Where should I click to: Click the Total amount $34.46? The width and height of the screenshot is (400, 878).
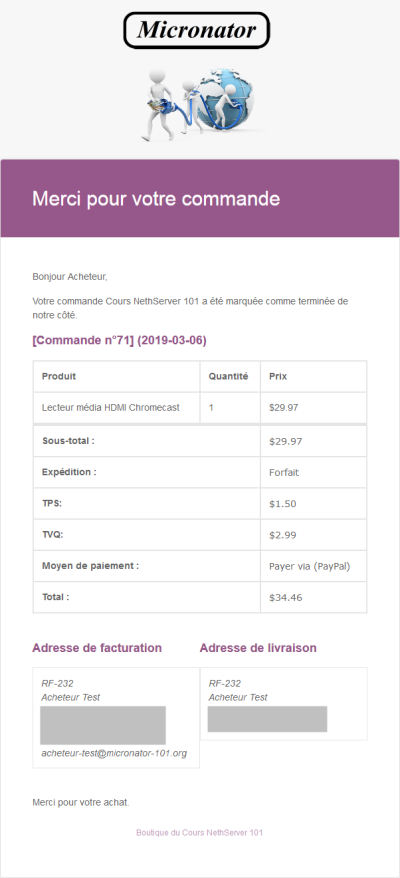(285, 597)
